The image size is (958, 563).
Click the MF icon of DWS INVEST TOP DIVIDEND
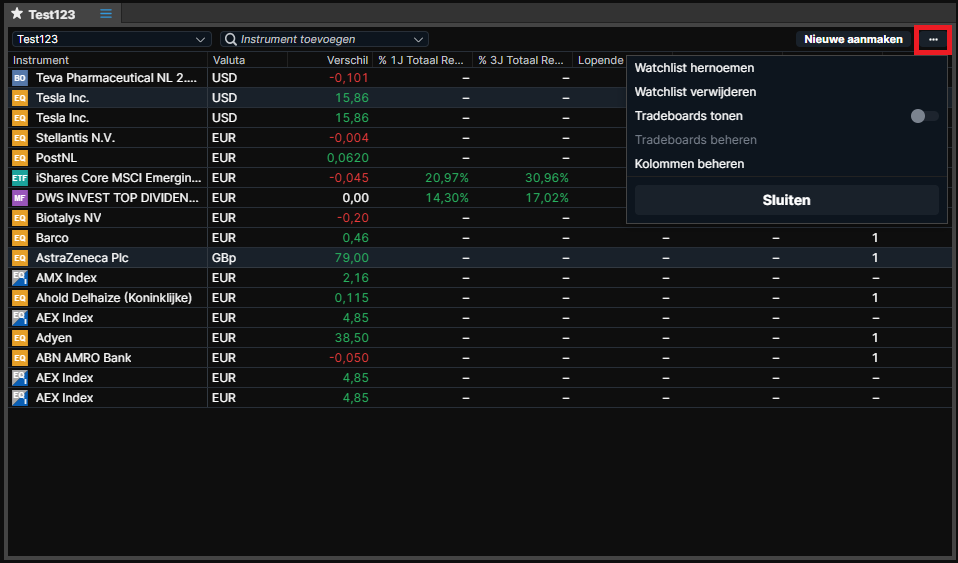(x=20, y=198)
